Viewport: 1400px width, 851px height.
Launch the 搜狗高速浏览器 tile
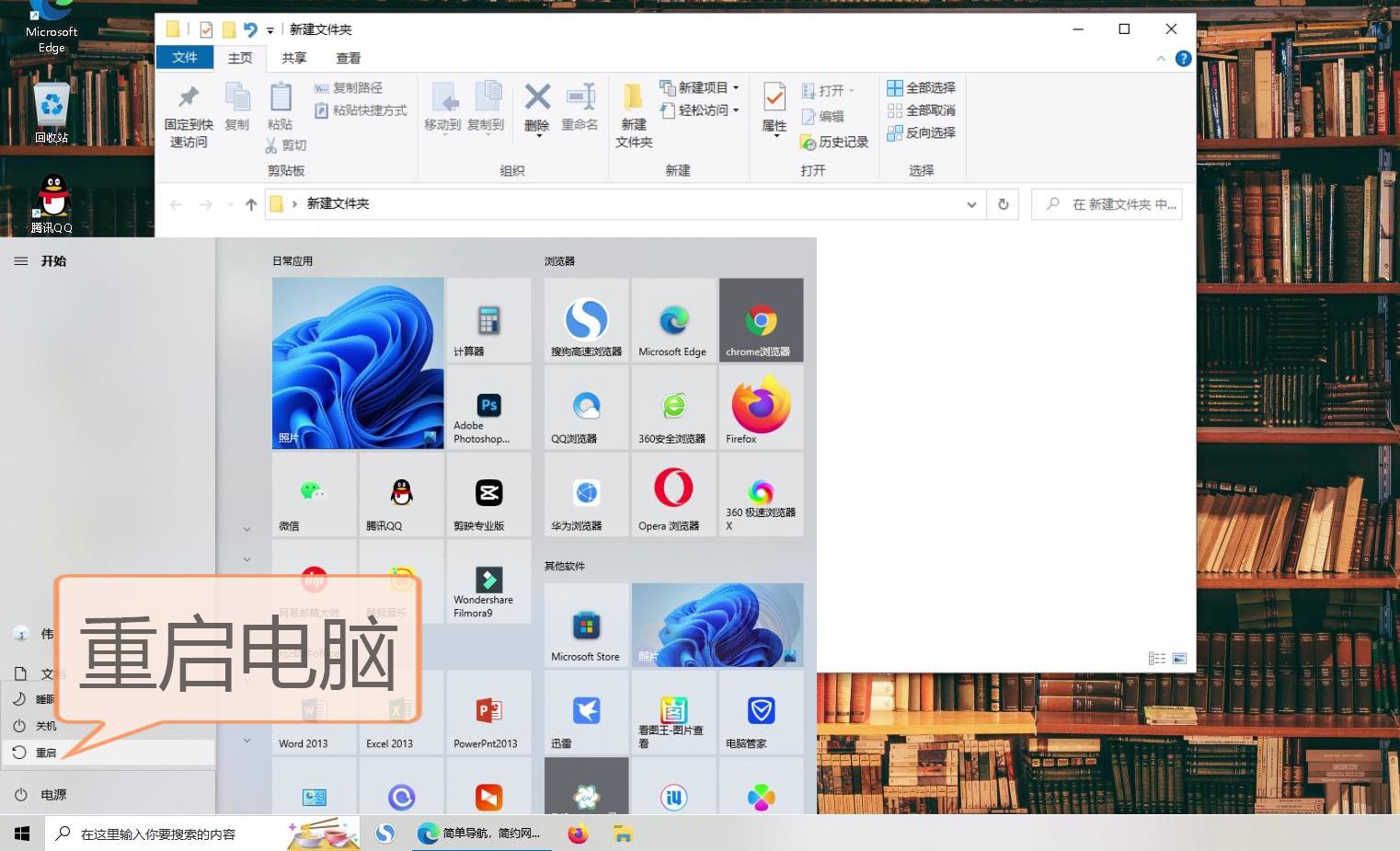click(x=586, y=320)
